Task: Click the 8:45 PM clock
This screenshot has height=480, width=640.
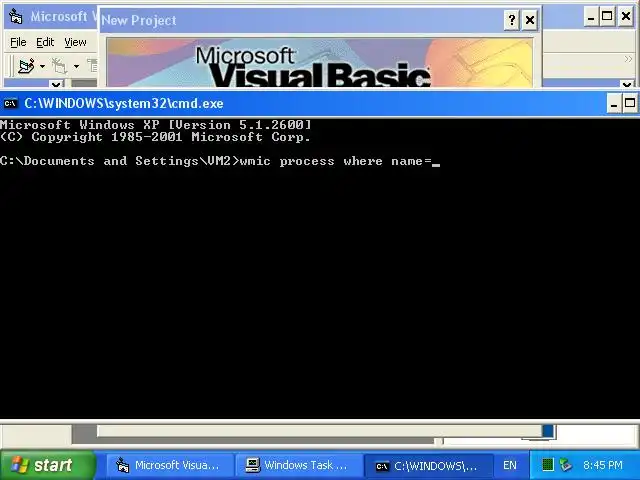Action: tap(603, 465)
